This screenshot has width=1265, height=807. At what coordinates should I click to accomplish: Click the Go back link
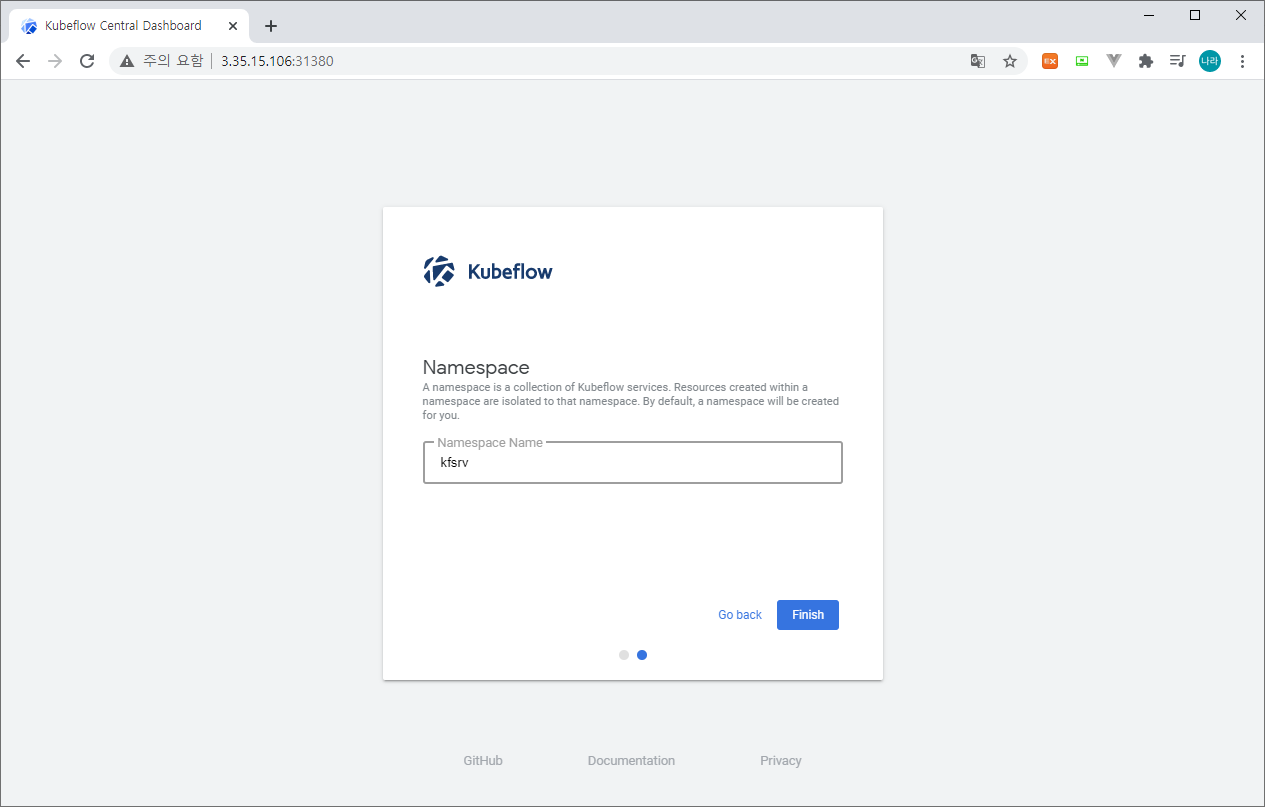click(740, 615)
